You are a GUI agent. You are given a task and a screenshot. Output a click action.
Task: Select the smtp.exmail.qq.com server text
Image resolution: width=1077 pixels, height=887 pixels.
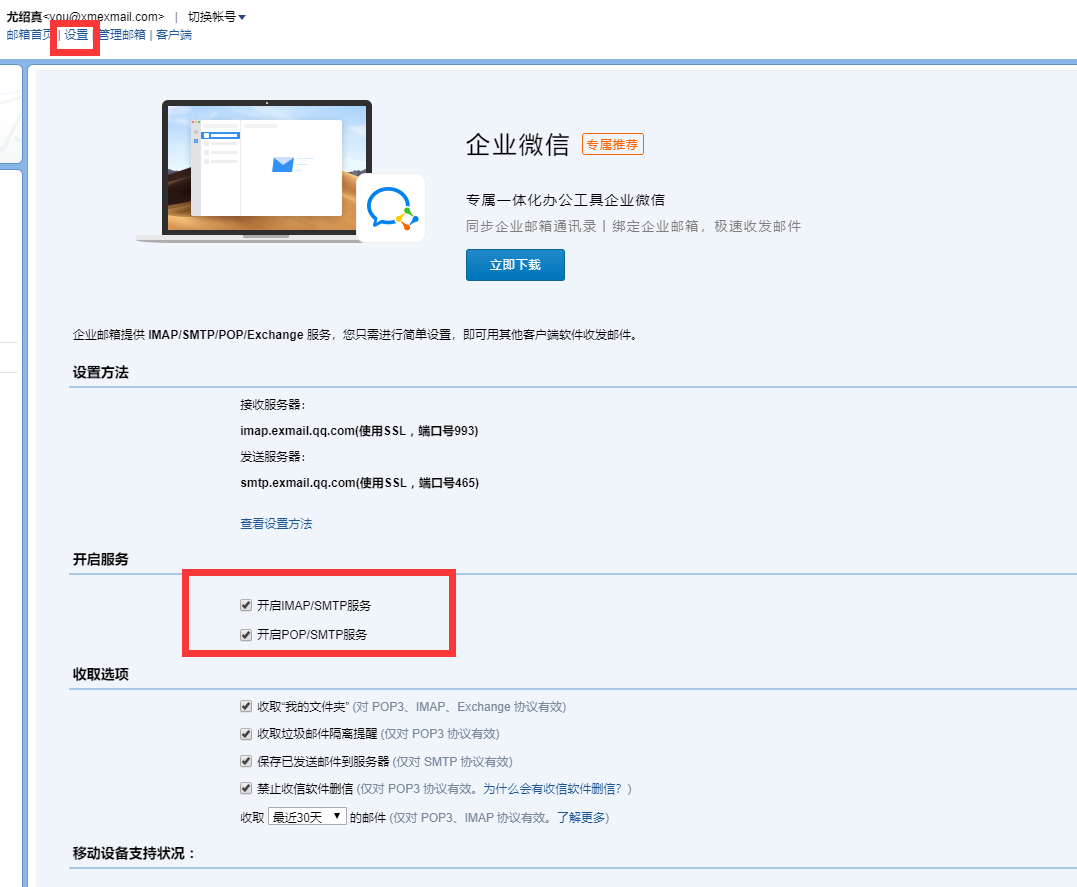(360, 483)
